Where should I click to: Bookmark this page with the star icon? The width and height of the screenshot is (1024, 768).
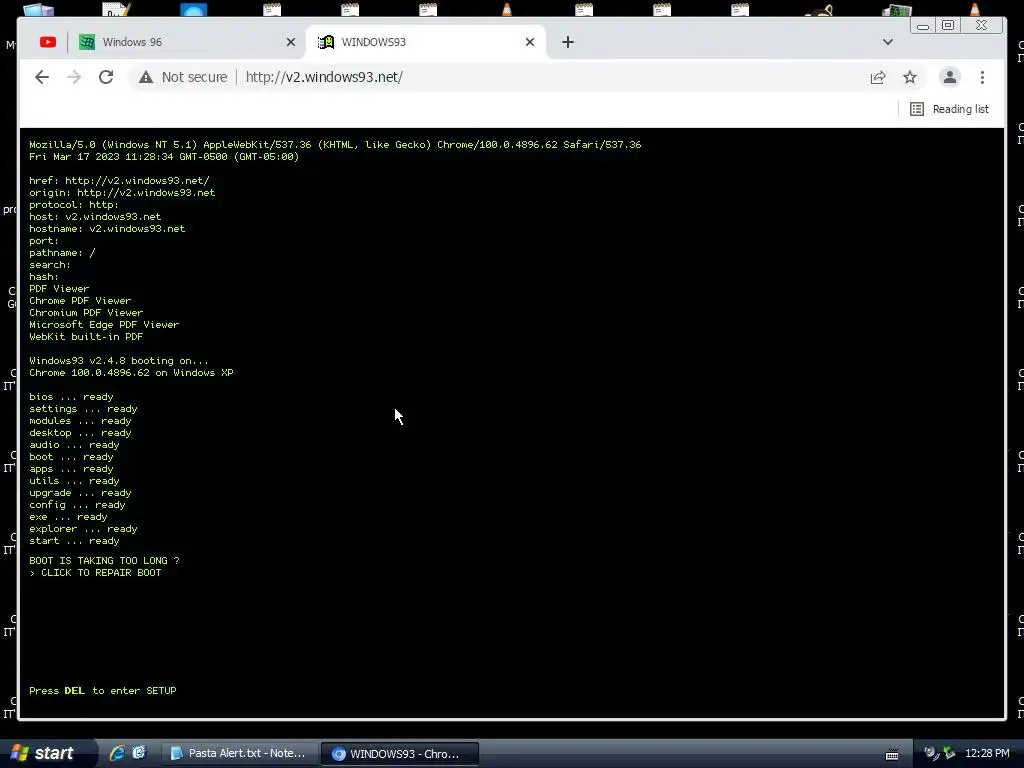(x=910, y=77)
